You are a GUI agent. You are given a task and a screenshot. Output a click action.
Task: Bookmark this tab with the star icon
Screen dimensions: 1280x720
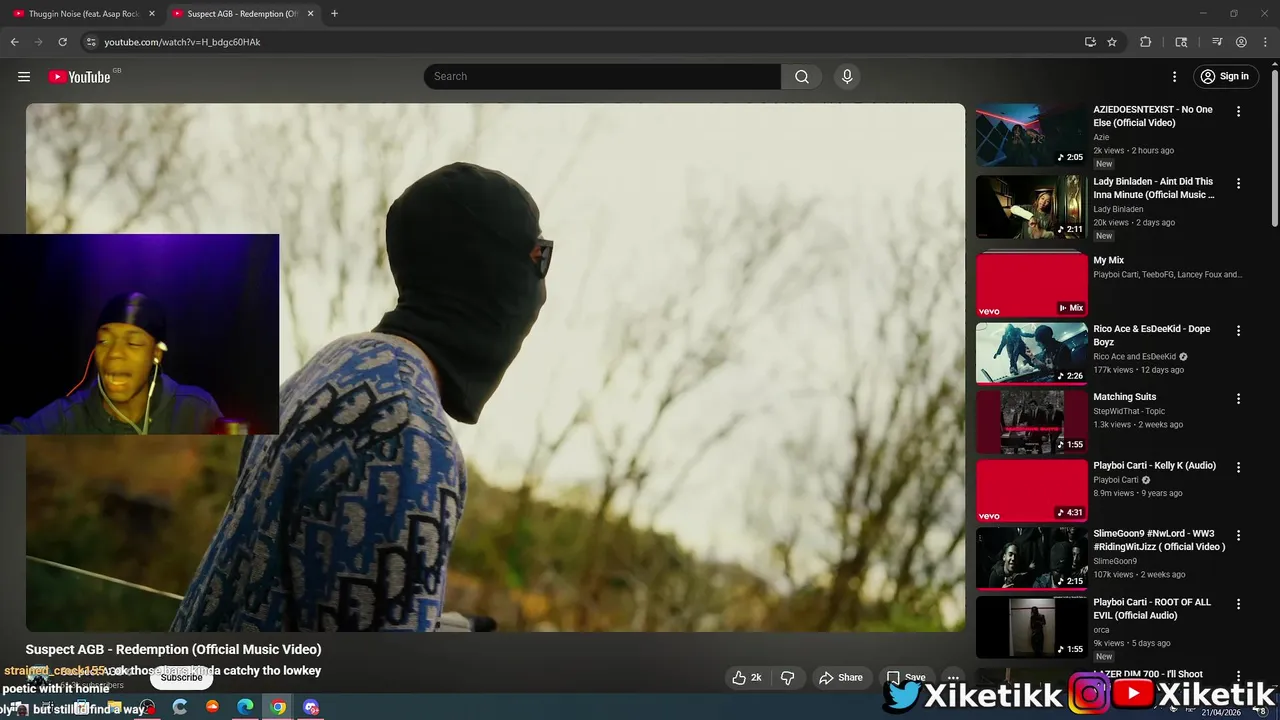tap(1112, 42)
